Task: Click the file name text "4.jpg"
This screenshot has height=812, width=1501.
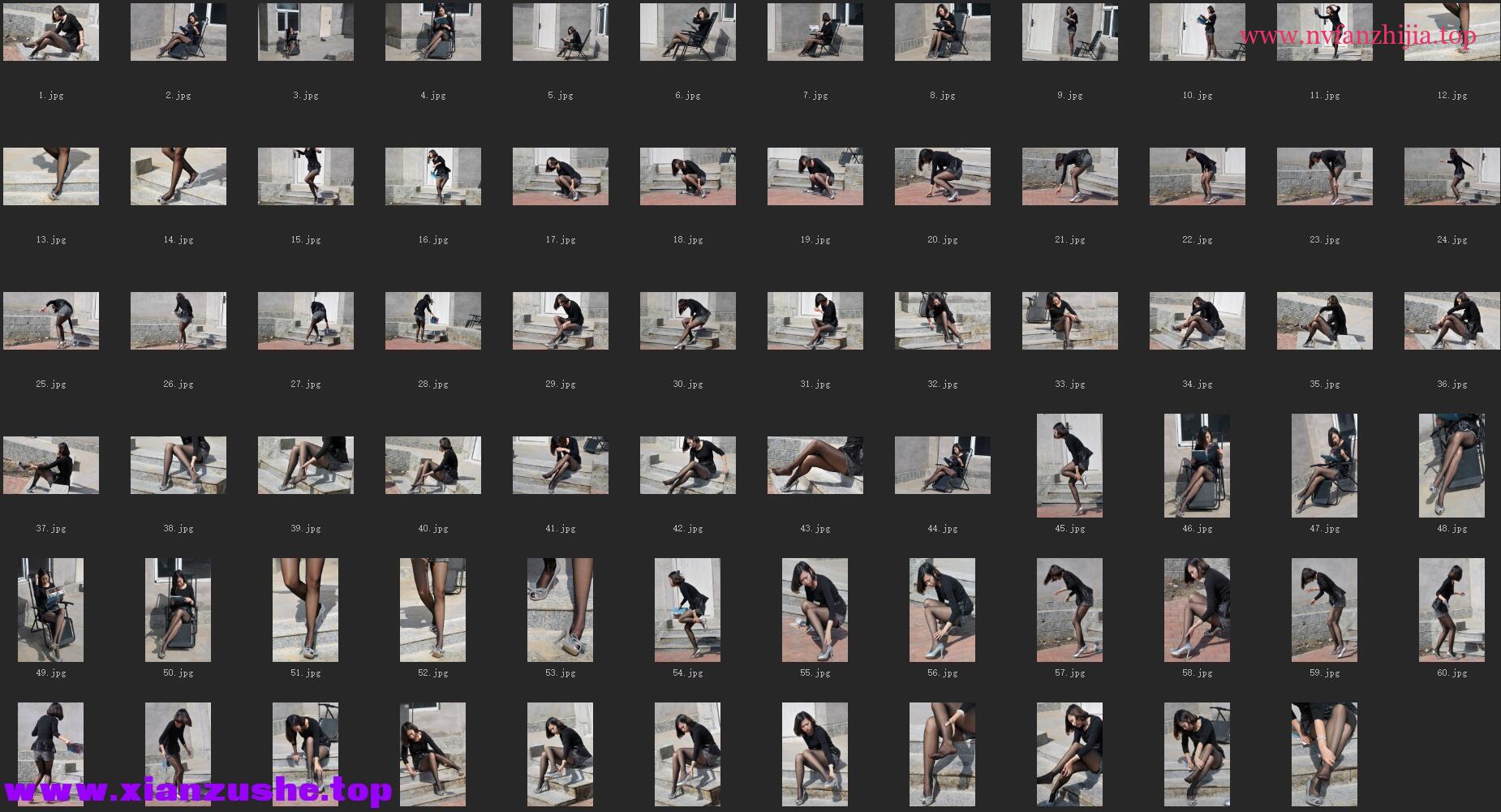Action: pyautogui.click(x=433, y=96)
